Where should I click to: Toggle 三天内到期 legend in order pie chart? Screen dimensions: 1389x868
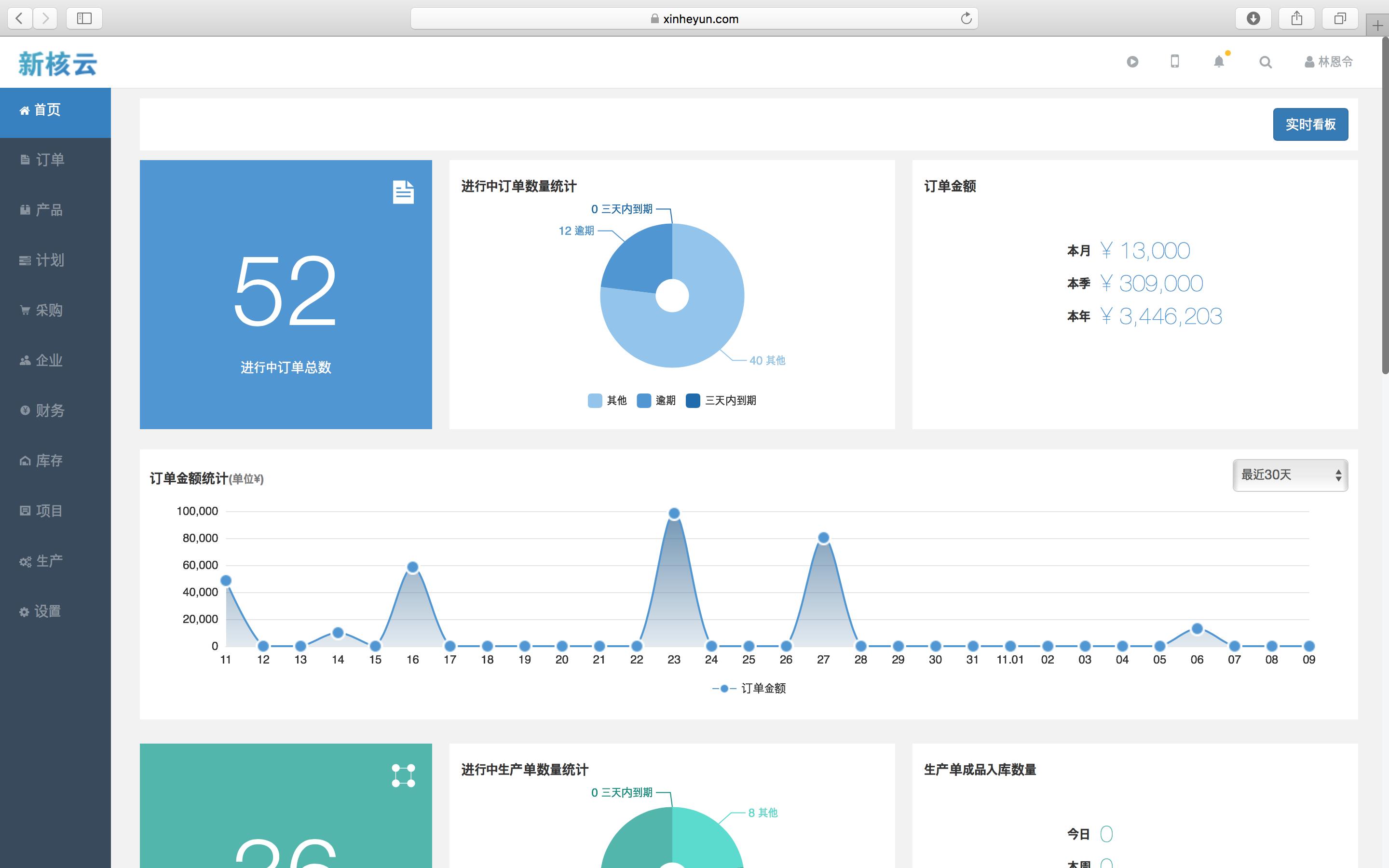[x=721, y=401]
